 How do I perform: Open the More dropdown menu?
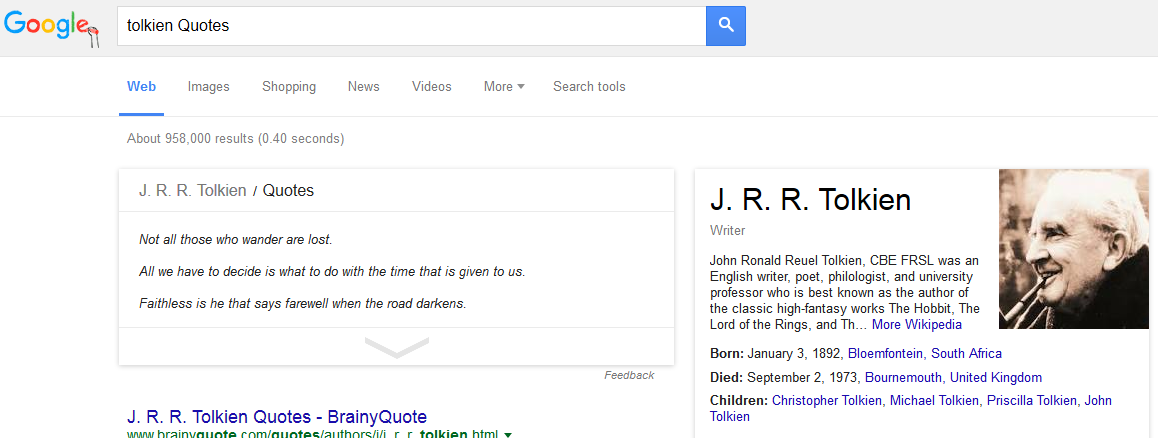pos(503,87)
